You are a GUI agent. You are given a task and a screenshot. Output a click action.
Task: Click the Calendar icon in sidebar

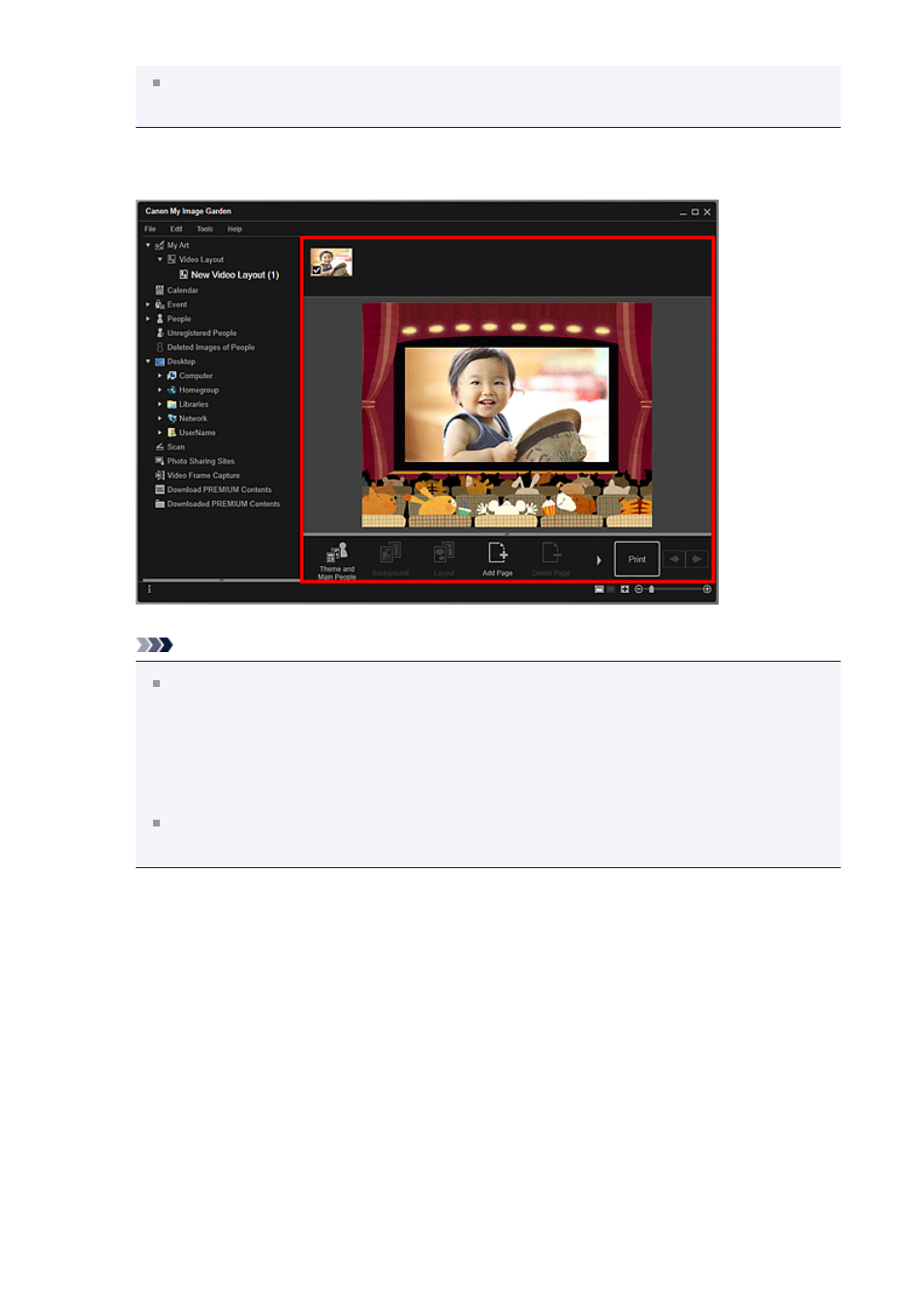click(160, 290)
